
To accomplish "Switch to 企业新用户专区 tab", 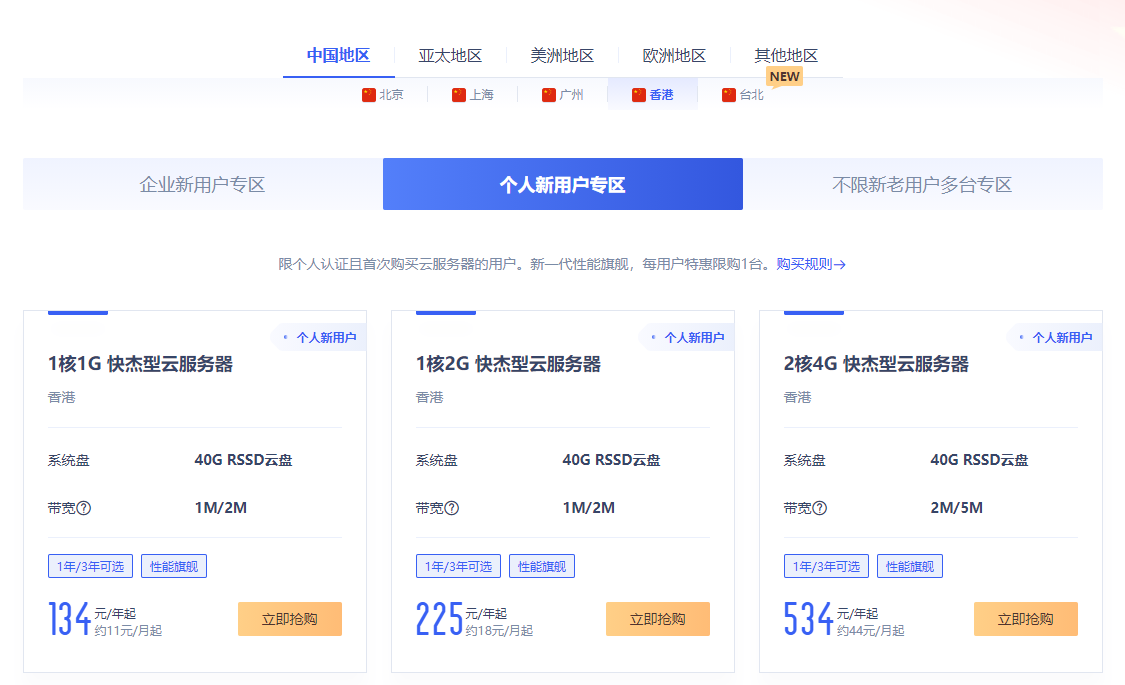I will point(203,184).
